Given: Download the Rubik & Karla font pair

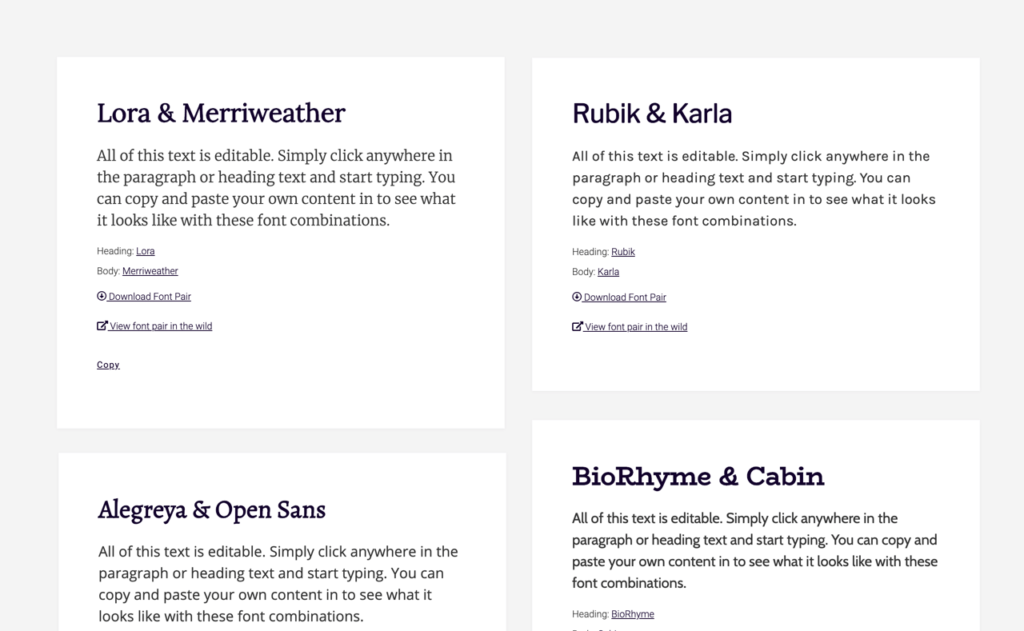Looking at the screenshot, I should click(x=625, y=296).
